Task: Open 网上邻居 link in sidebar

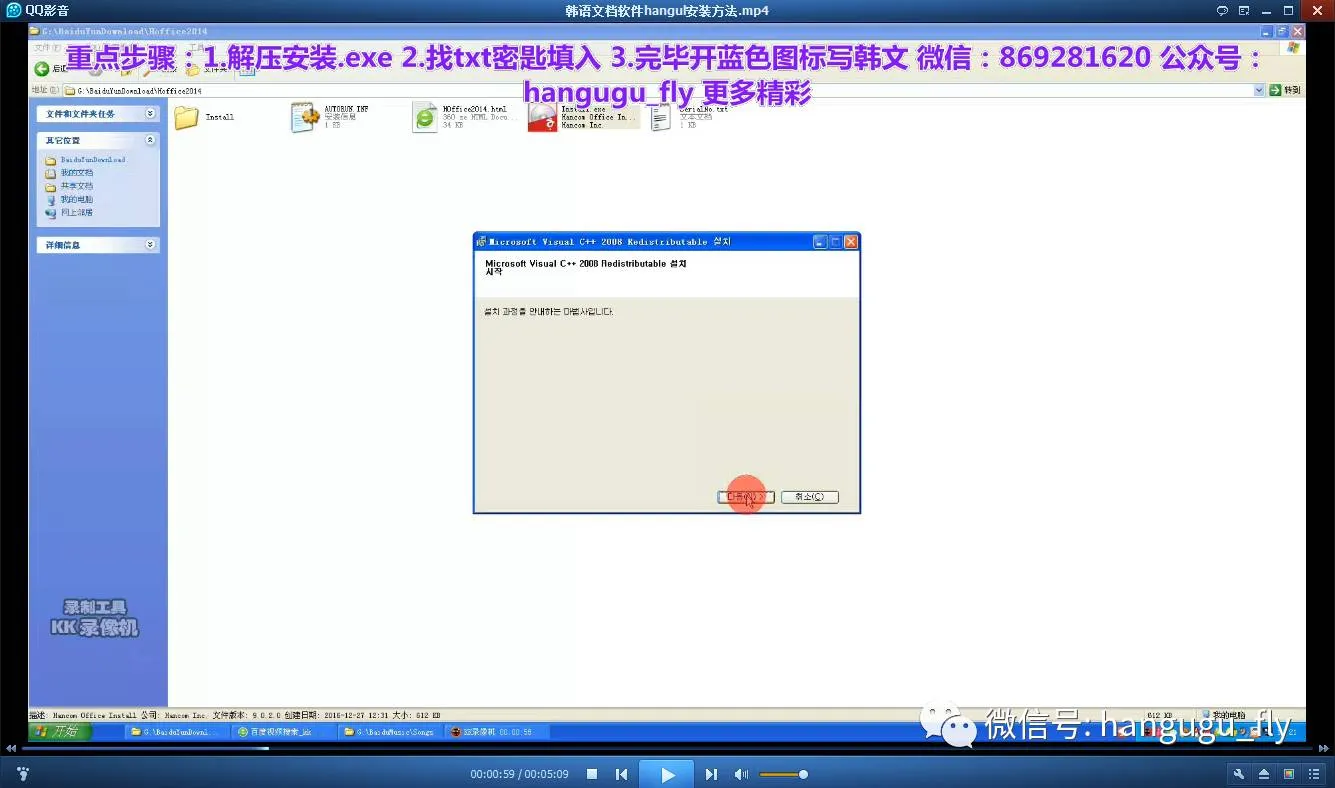Action: click(76, 212)
